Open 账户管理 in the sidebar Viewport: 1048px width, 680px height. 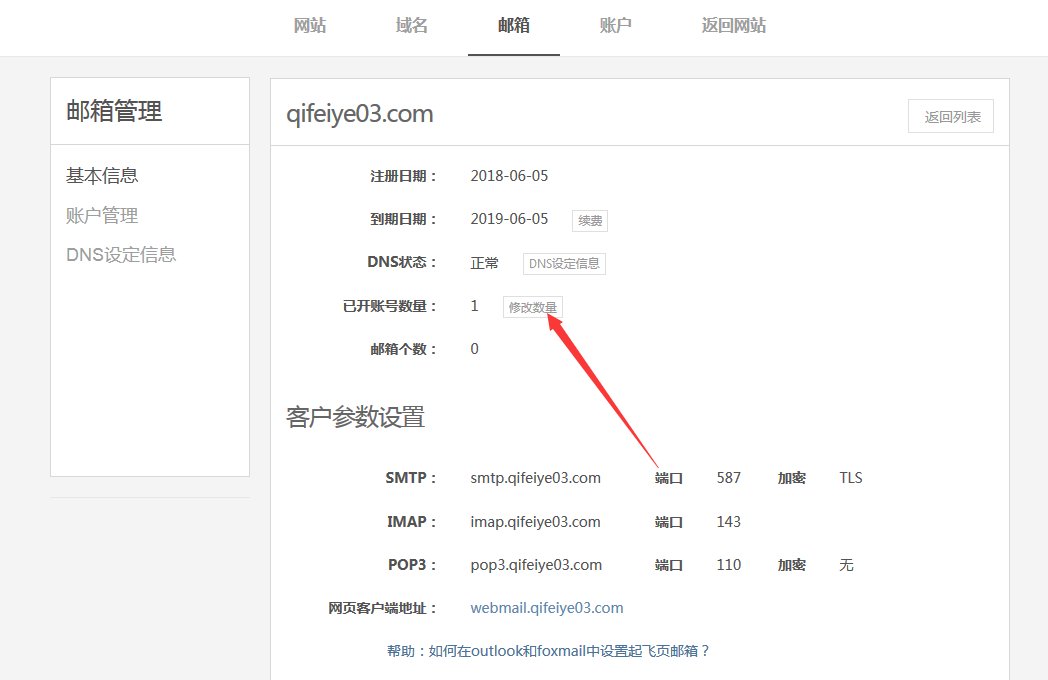pyautogui.click(x=102, y=215)
